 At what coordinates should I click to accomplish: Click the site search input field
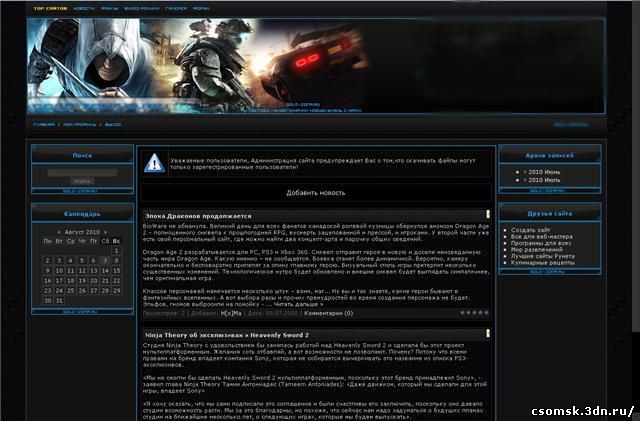click(82, 173)
